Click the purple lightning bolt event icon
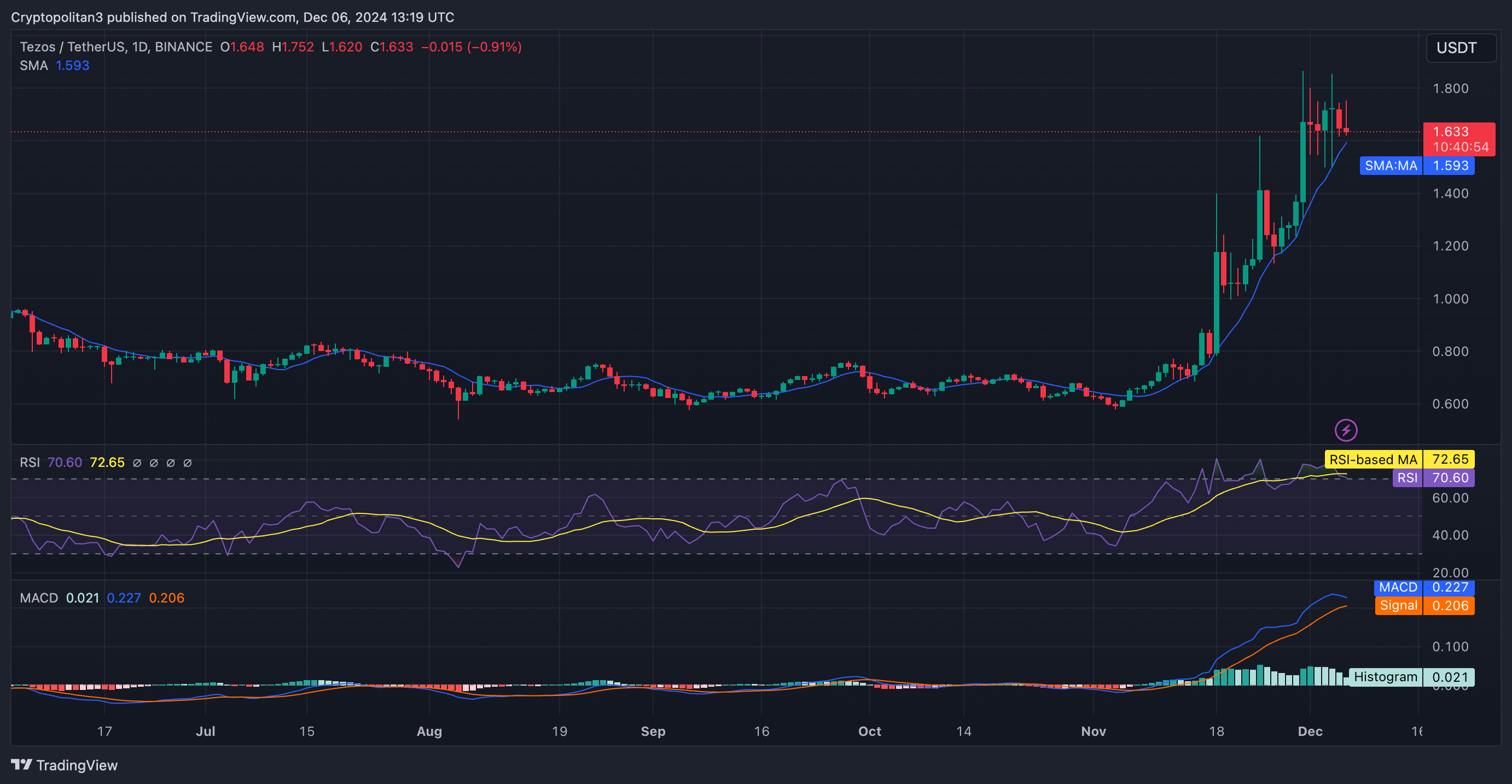1512x784 pixels. (1346, 430)
